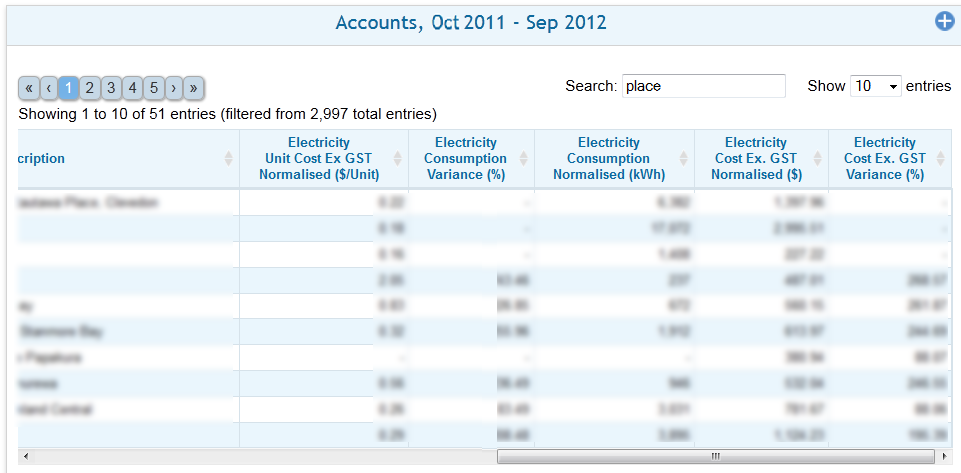This screenshot has width=961, height=473.
Task: Navigate to page 5 of entries
Action: pyautogui.click(x=153, y=88)
